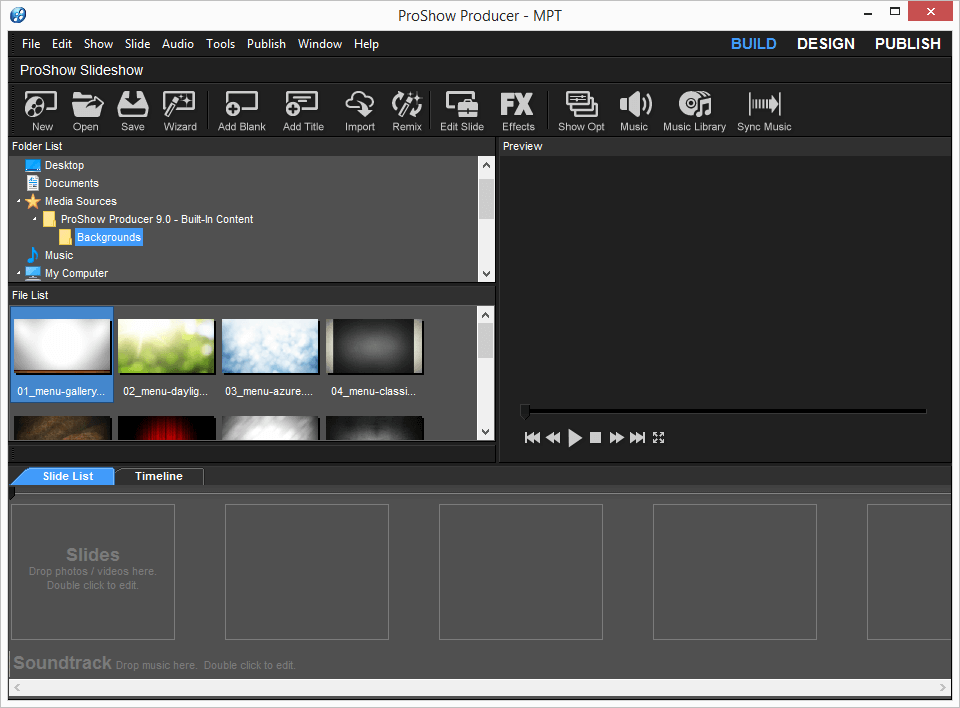Add Blank slide via the toolbar
Screen dimensions: 960x708
[242, 111]
